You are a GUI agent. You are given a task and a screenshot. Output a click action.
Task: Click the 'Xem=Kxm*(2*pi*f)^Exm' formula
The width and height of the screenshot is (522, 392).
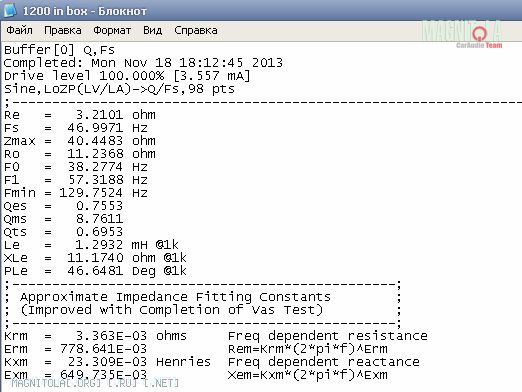[308, 375]
